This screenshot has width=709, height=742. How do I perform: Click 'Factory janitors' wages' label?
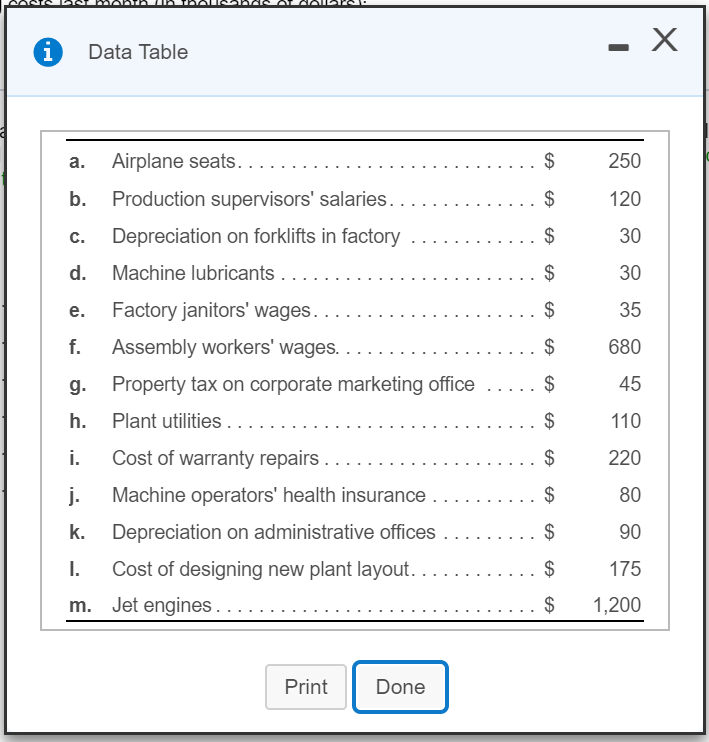212,310
